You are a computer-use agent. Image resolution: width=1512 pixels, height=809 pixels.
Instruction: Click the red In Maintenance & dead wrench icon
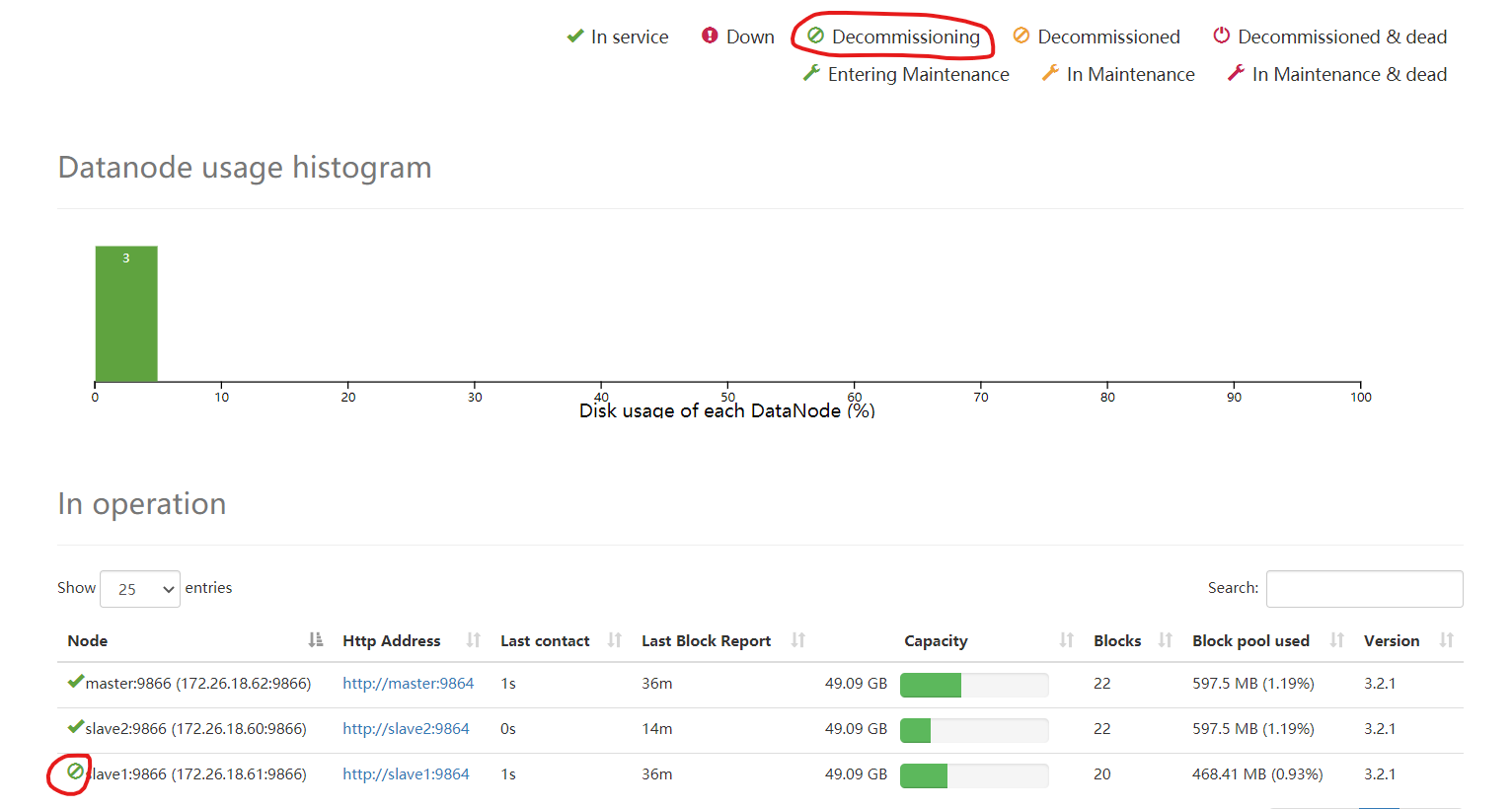coord(1236,73)
